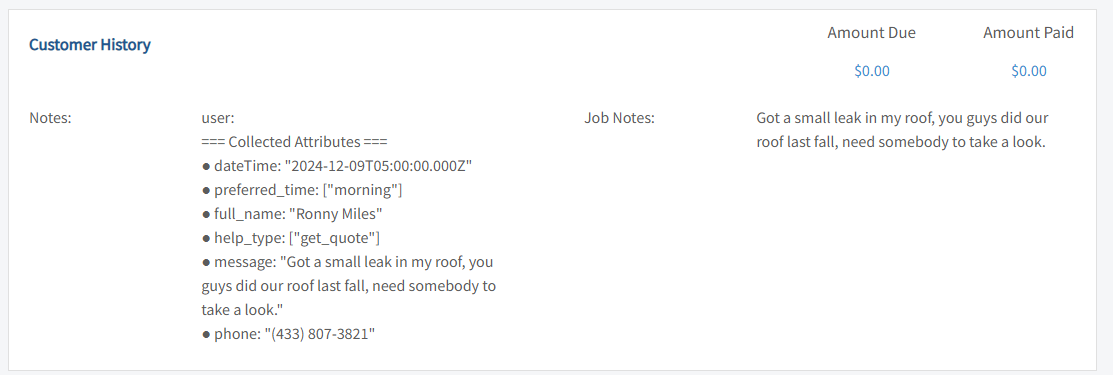Click the help_type get_quote line
This screenshot has height=375, width=1113.
click(292, 239)
